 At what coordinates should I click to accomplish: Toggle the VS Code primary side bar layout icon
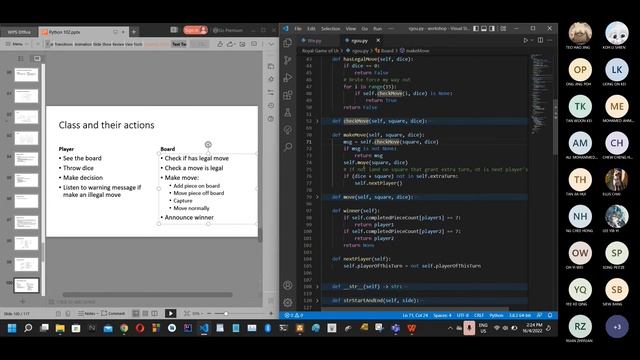coord(476,28)
